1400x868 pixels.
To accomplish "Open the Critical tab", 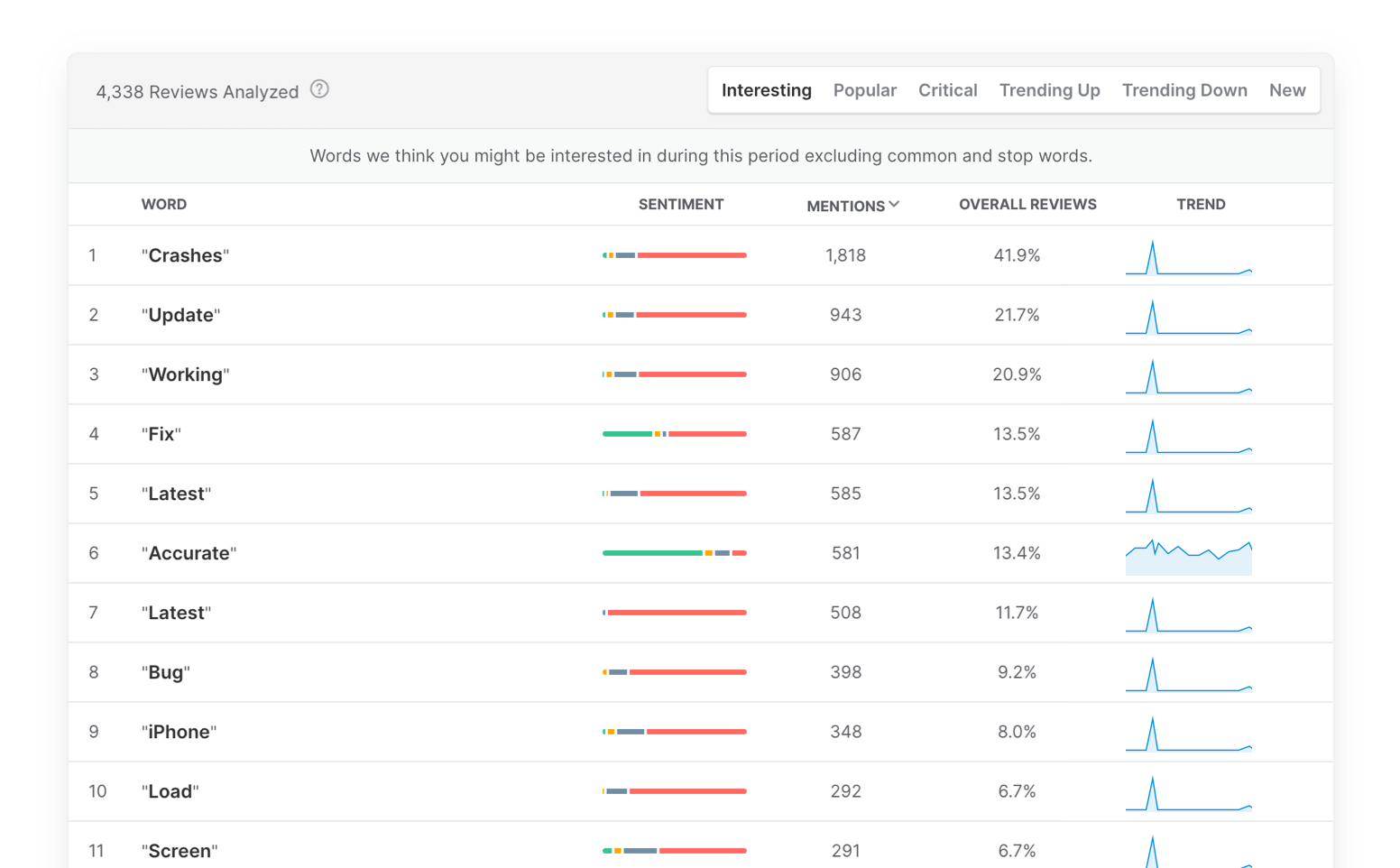I will [x=948, y=90].
